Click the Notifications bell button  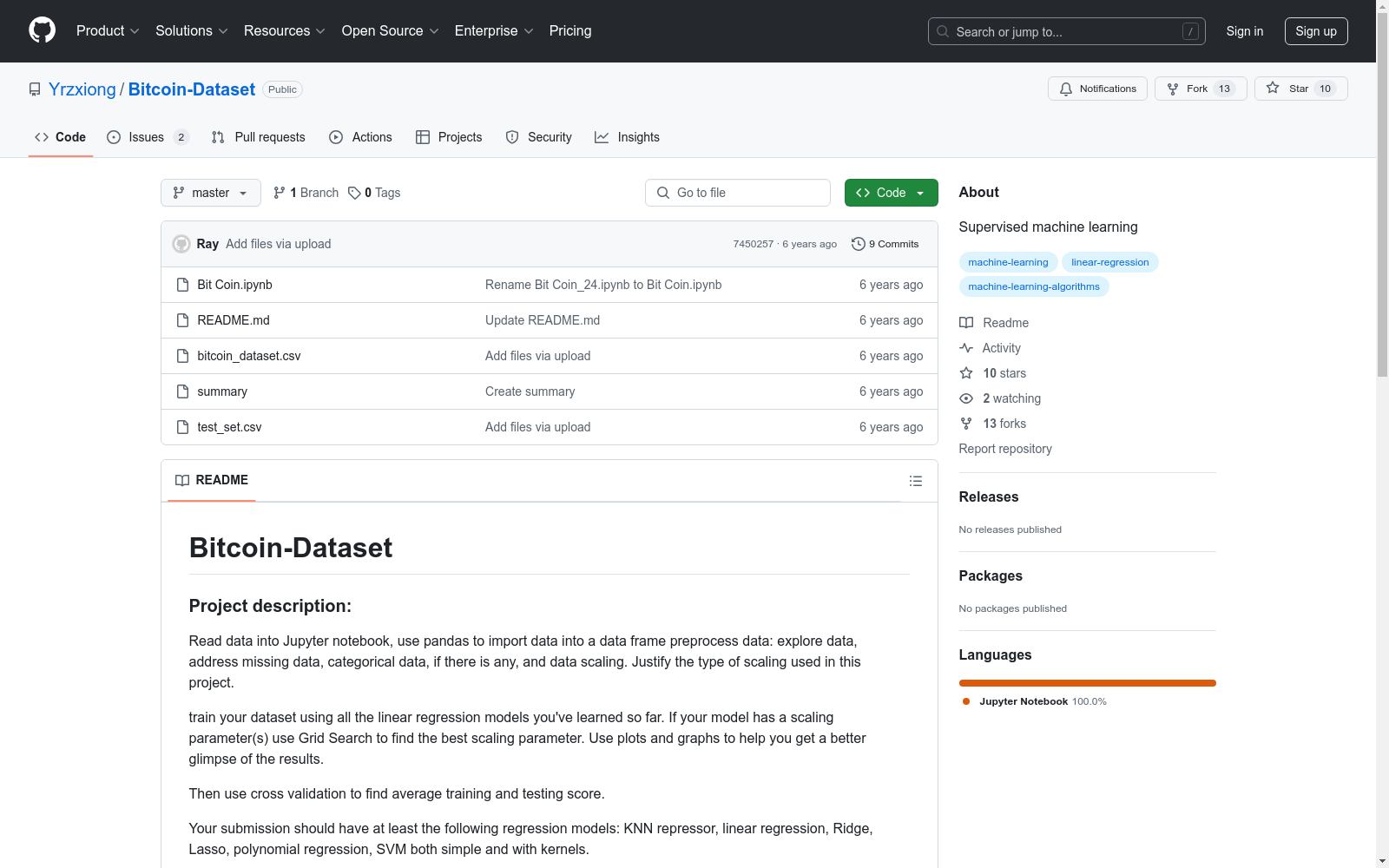(1097, 89)
